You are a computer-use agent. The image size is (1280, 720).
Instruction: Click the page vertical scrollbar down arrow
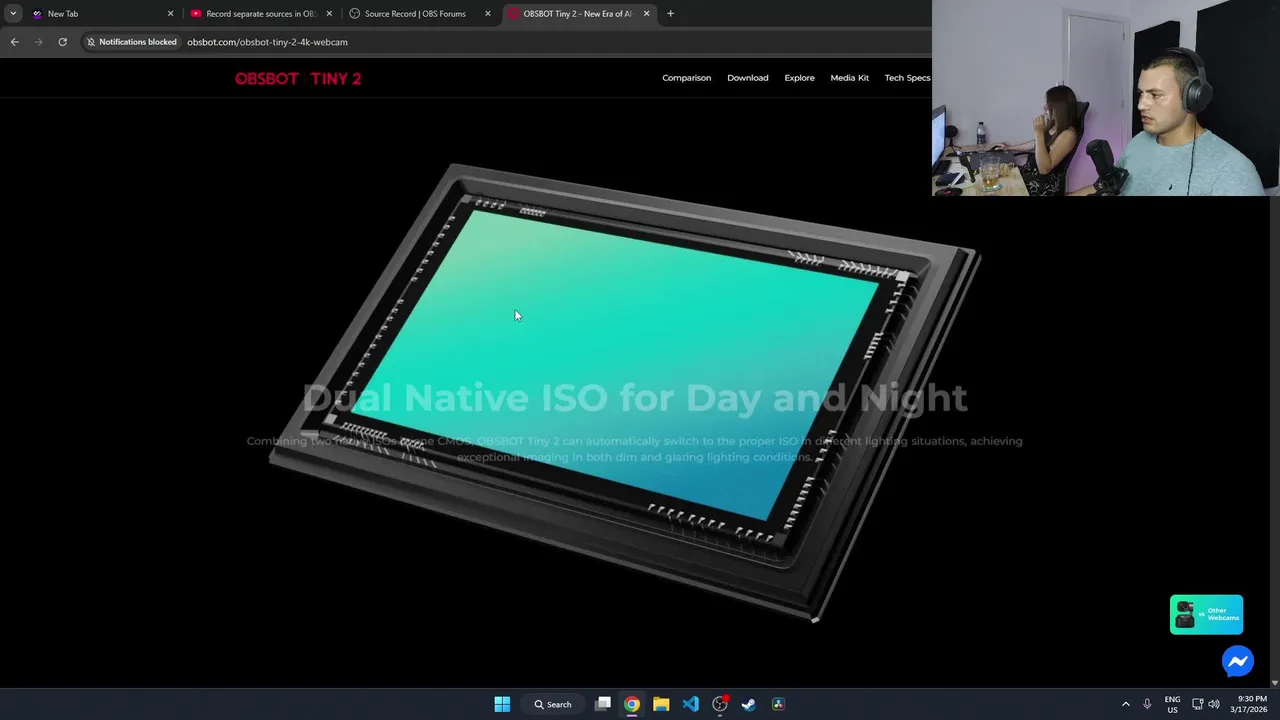(1274, 683)
